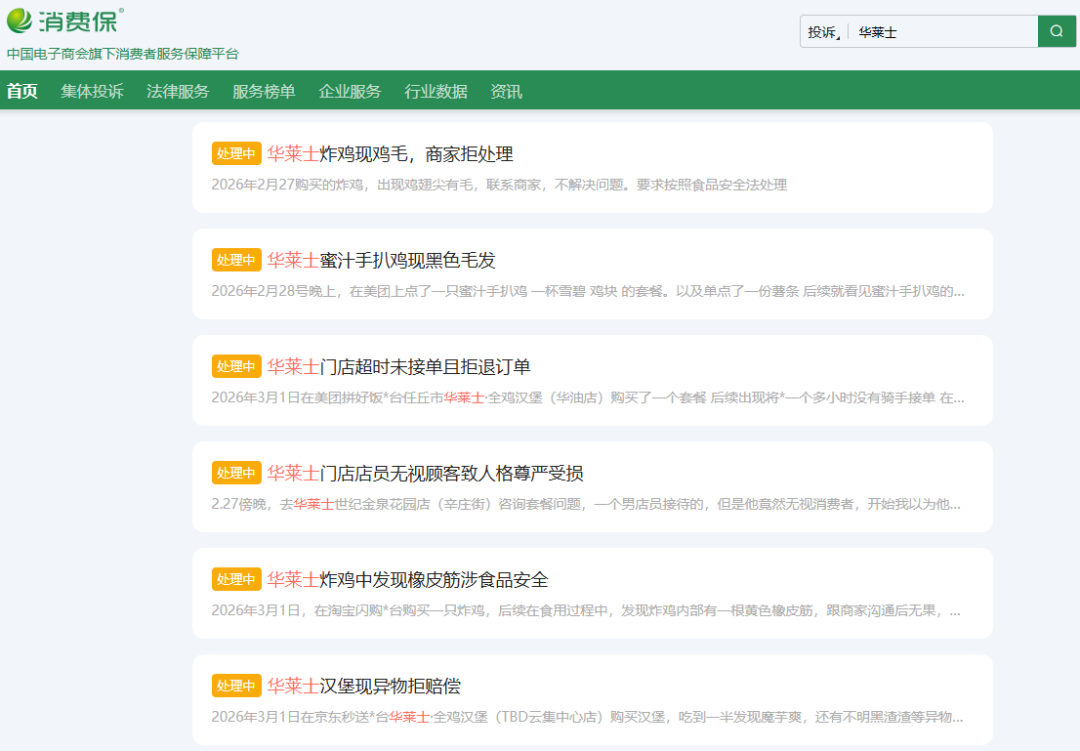Image resolution: width=1080 pixels, height=751 pixels.
Task: Open 集体投诉 navigation item
Action: point(92,91)
